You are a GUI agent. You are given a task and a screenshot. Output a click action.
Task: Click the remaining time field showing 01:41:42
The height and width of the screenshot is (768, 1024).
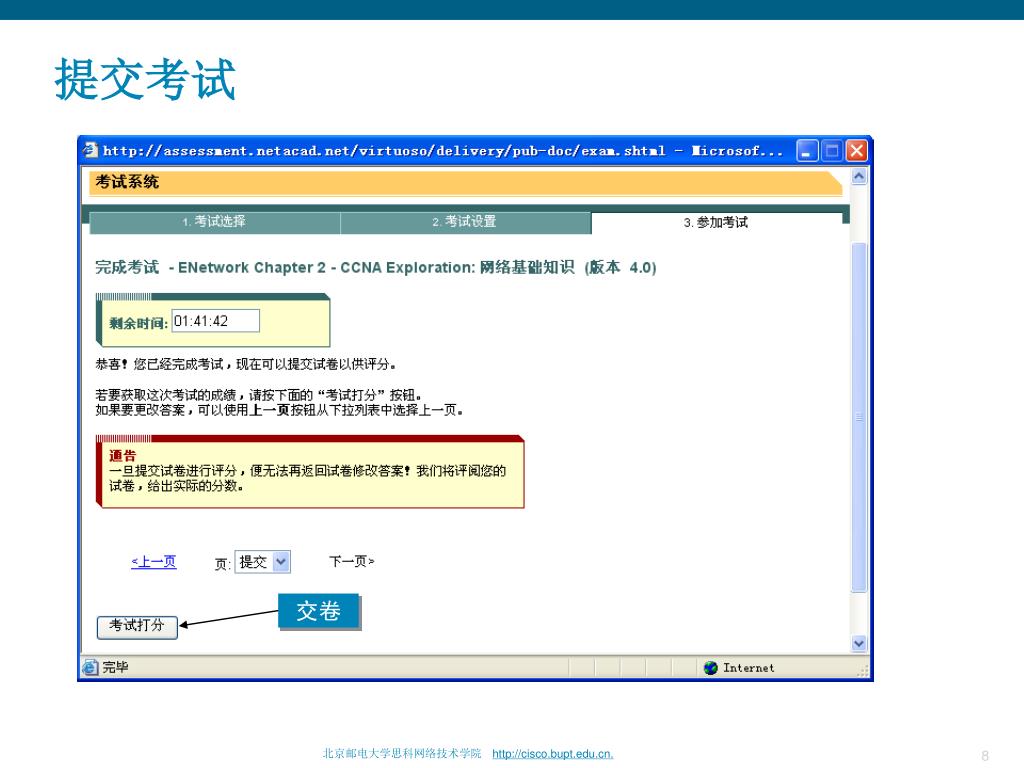(x=216, y=321)
